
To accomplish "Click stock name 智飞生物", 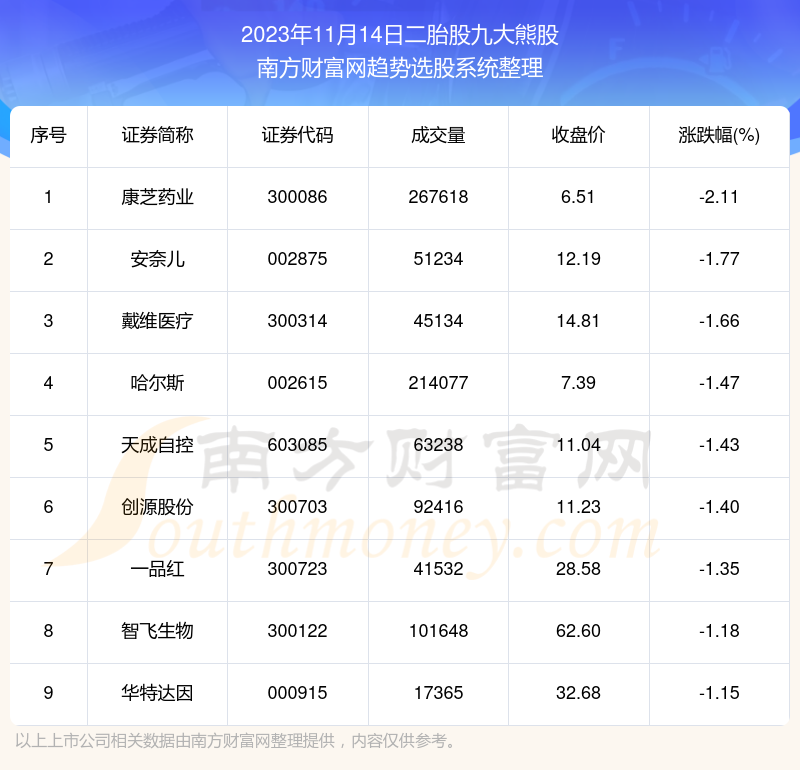I will 157,631.
